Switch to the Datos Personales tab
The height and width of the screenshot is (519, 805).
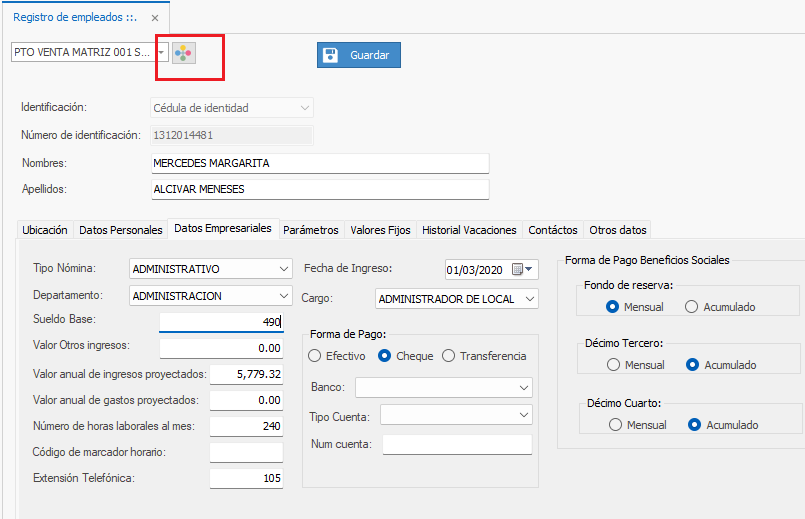[x=120, y=230]
